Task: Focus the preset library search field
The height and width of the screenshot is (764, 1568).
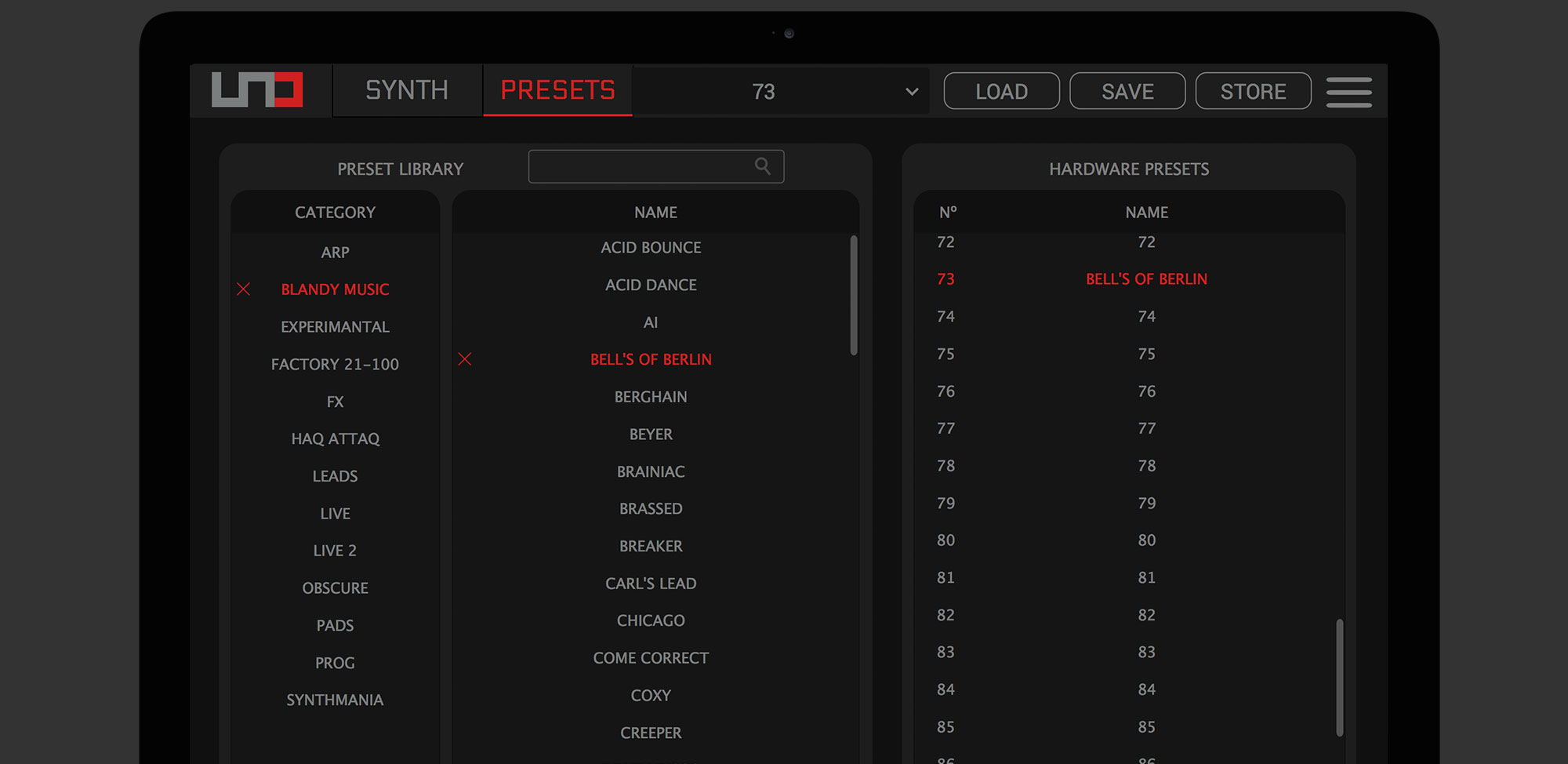Action: (x=640, y=166)
